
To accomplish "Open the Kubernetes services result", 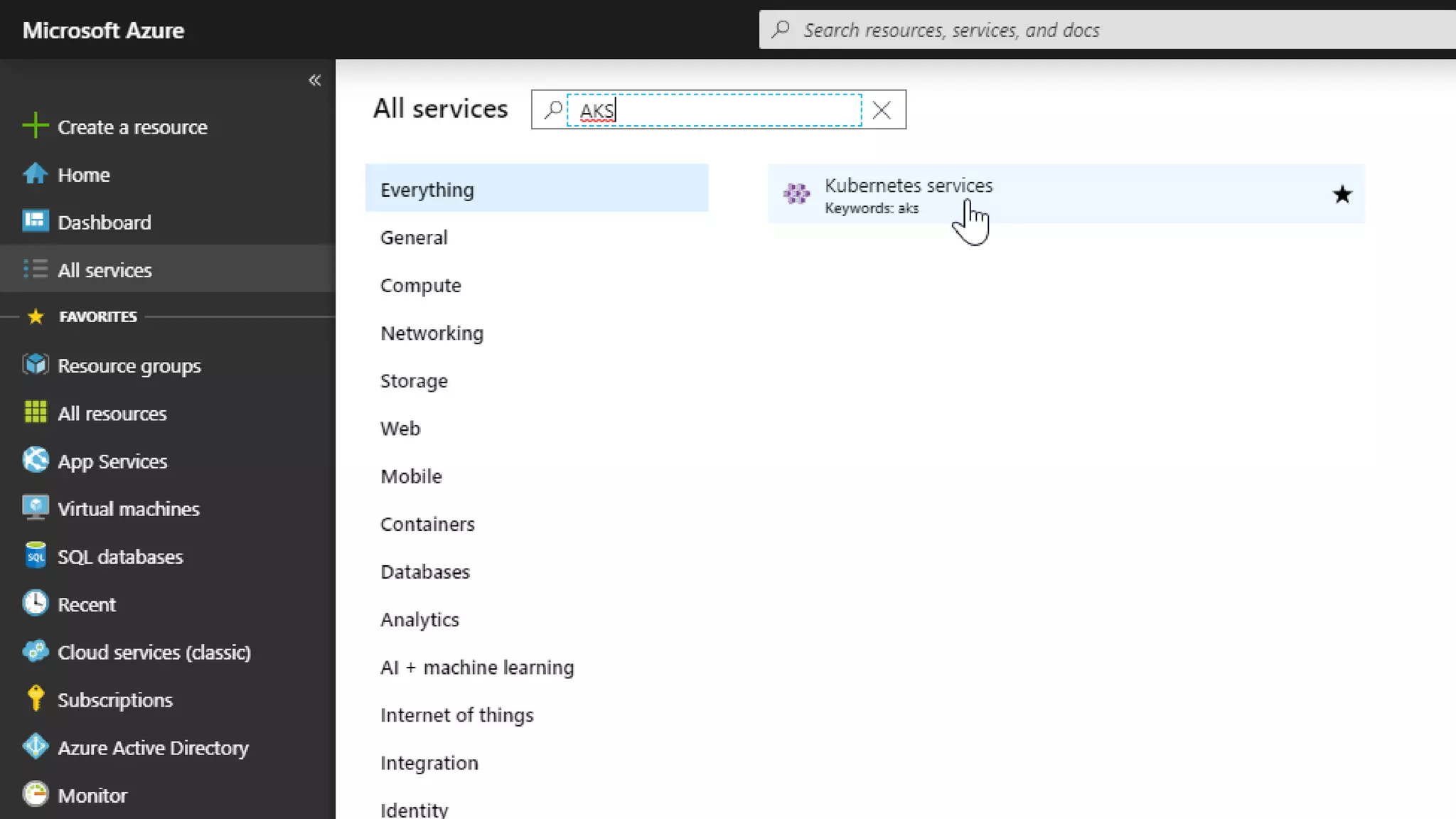I will click(x=908, y=186).
